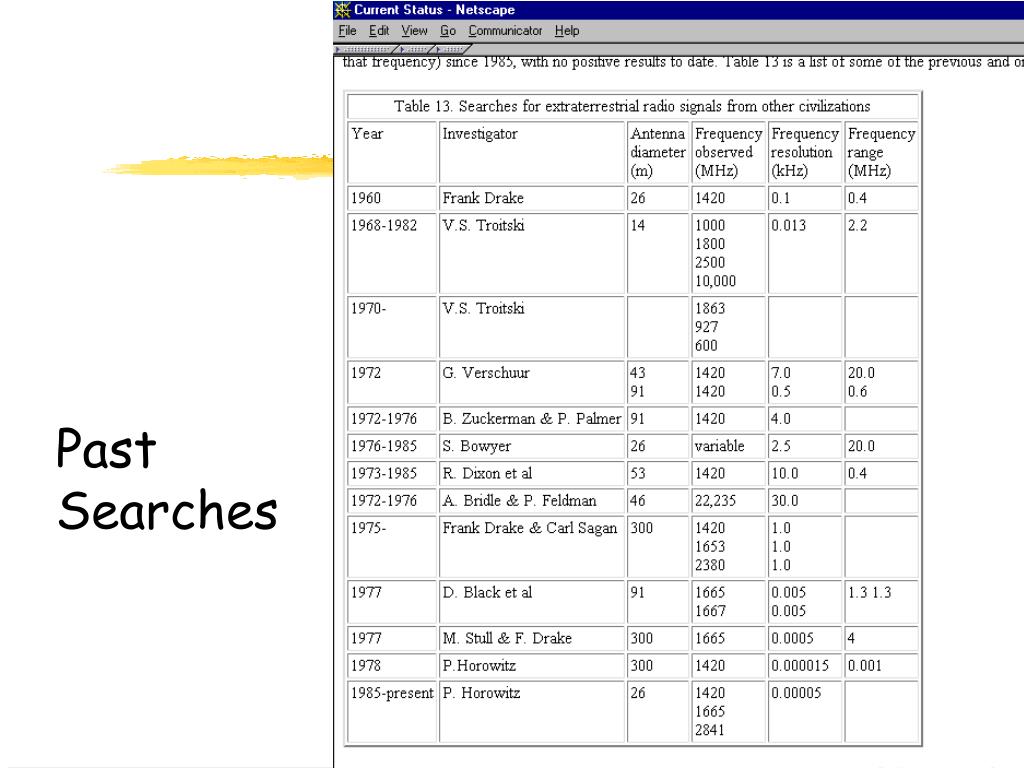
Task: Expand the first collapsed toolbar handle
Action: tap(366, 49)
